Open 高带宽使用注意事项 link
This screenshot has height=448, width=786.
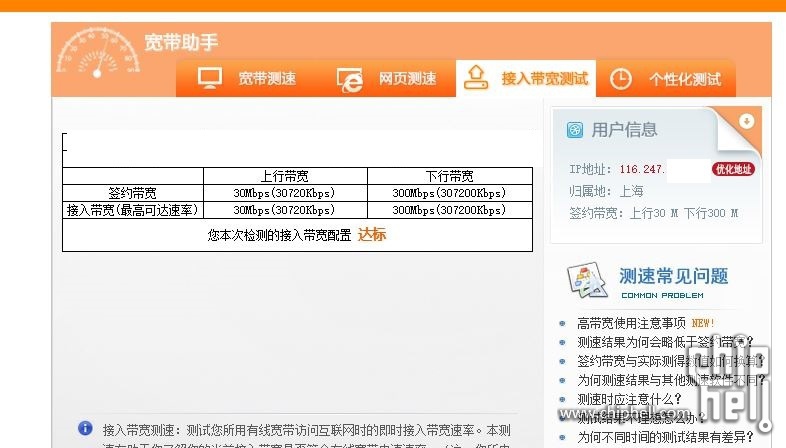[x=631, y=323]
